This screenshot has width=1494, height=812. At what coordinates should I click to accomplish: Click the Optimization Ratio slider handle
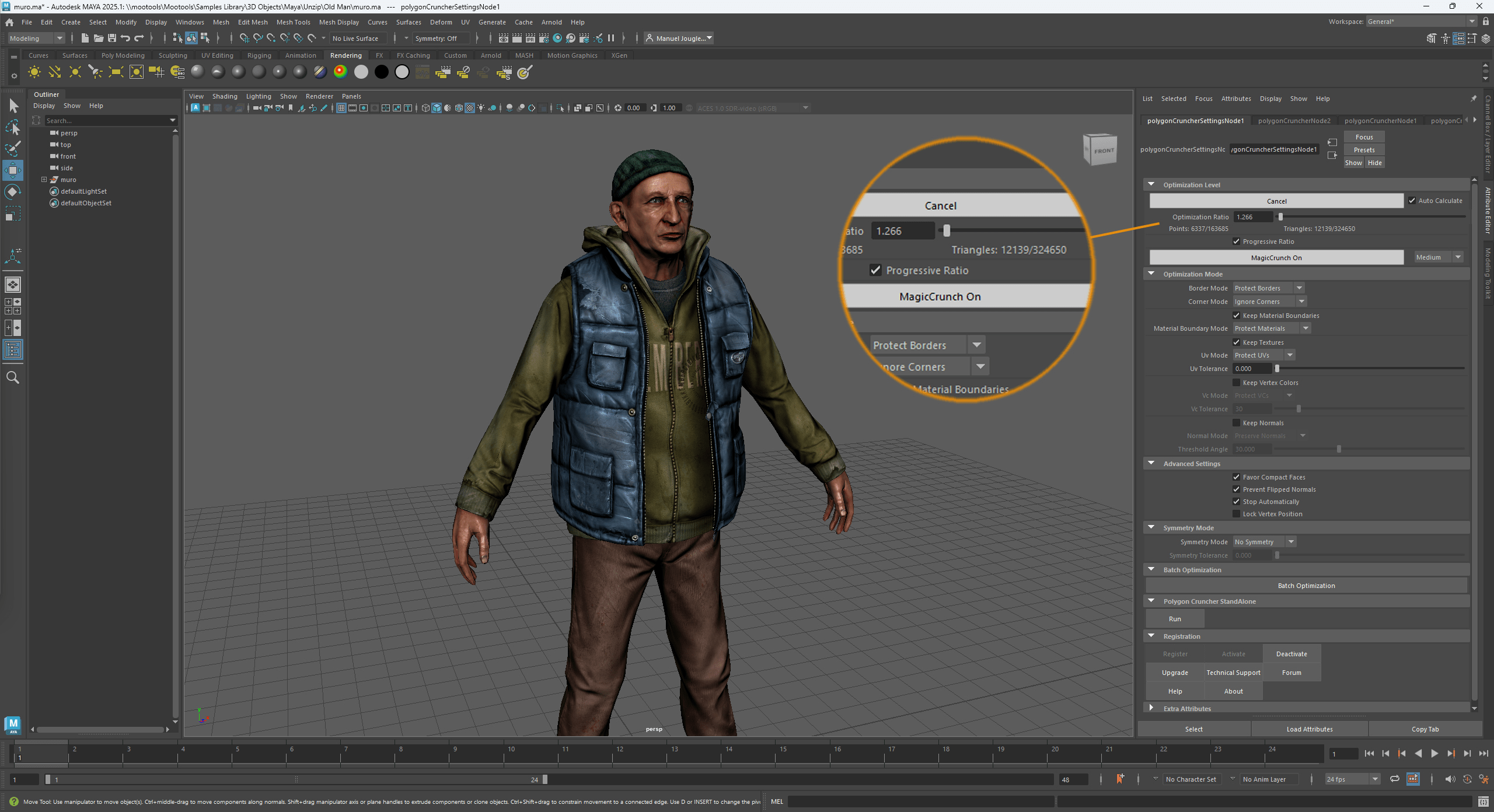point(1280,217)
